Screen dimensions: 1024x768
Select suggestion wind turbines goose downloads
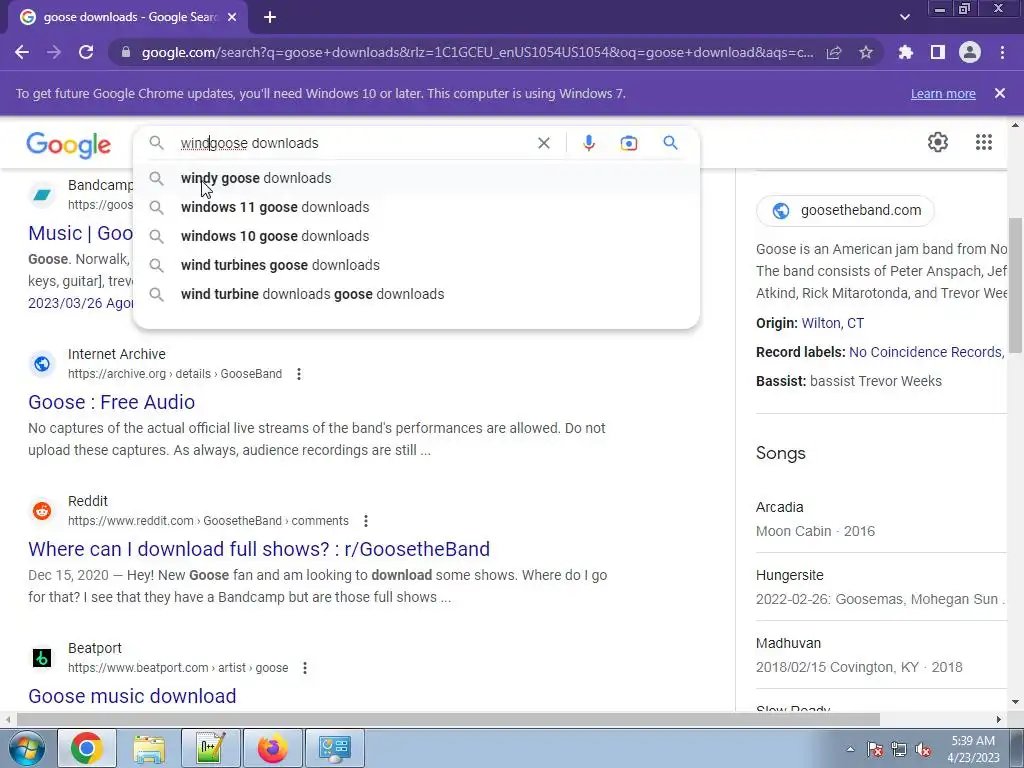pyautogui.click(x=416, y=265)
